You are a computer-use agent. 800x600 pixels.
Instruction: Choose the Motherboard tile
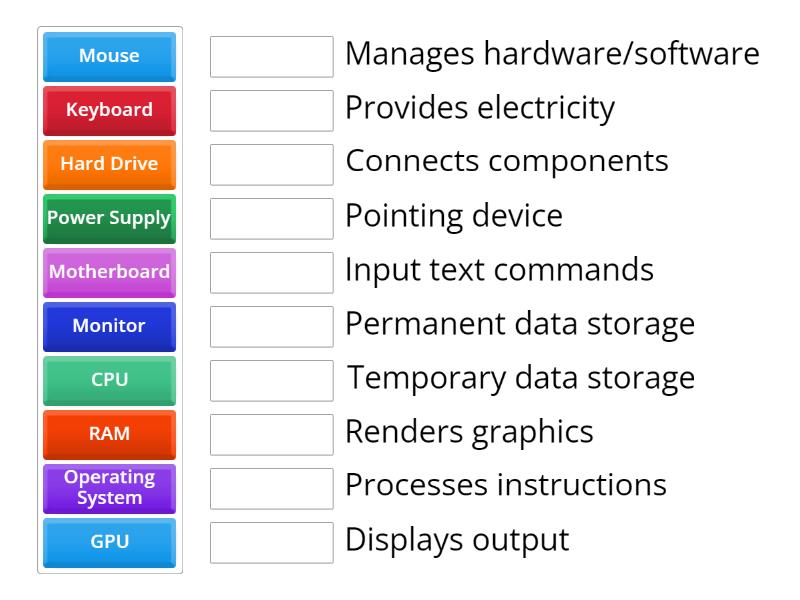(108, 273)
